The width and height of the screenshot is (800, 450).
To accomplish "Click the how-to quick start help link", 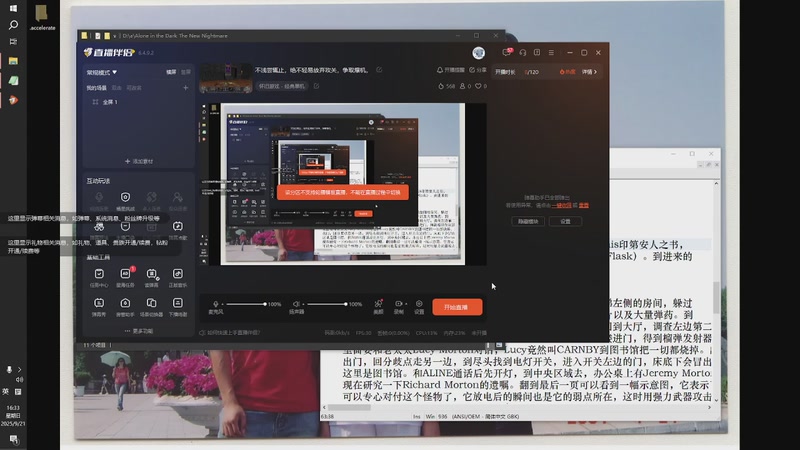I will pos(230,333).
